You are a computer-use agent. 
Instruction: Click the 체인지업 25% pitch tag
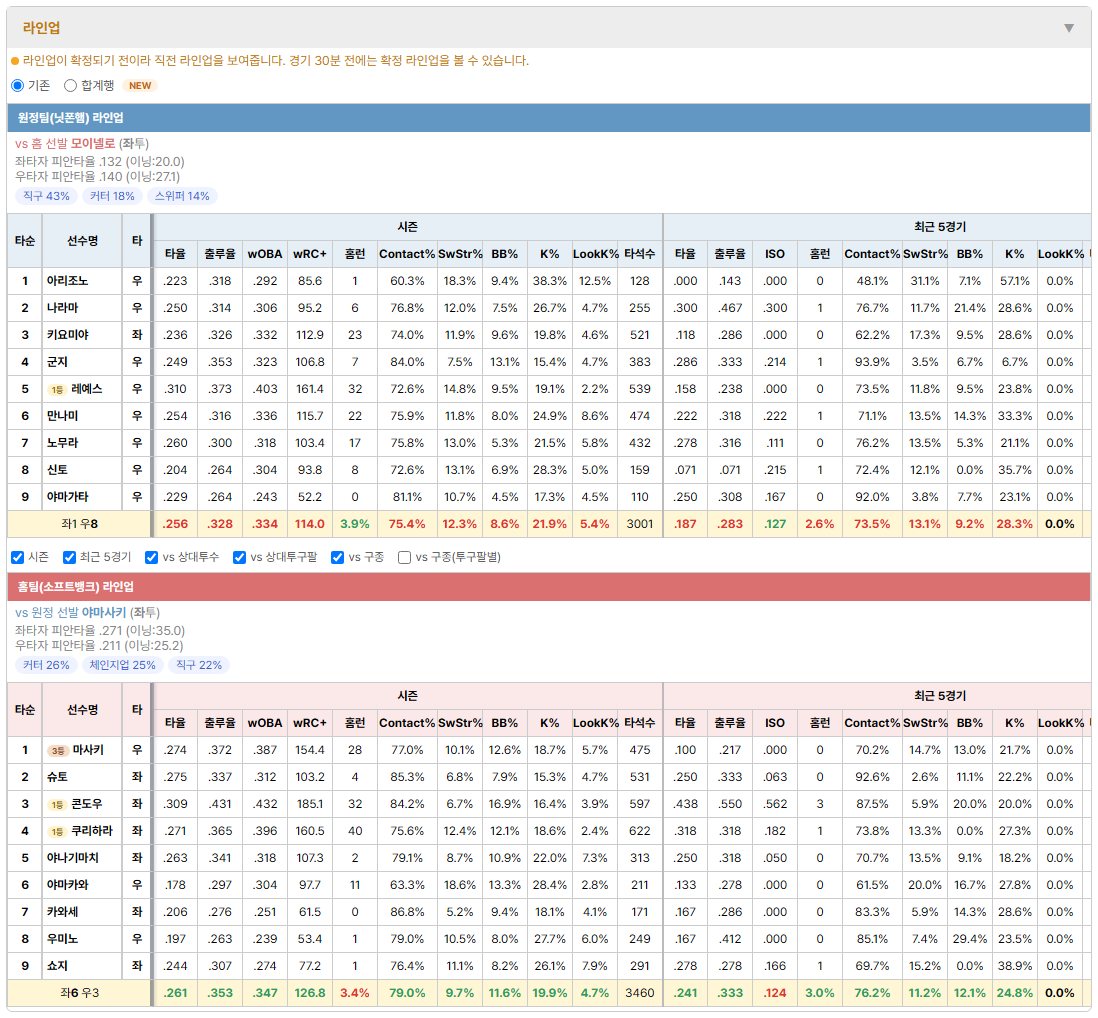(123, 665)
